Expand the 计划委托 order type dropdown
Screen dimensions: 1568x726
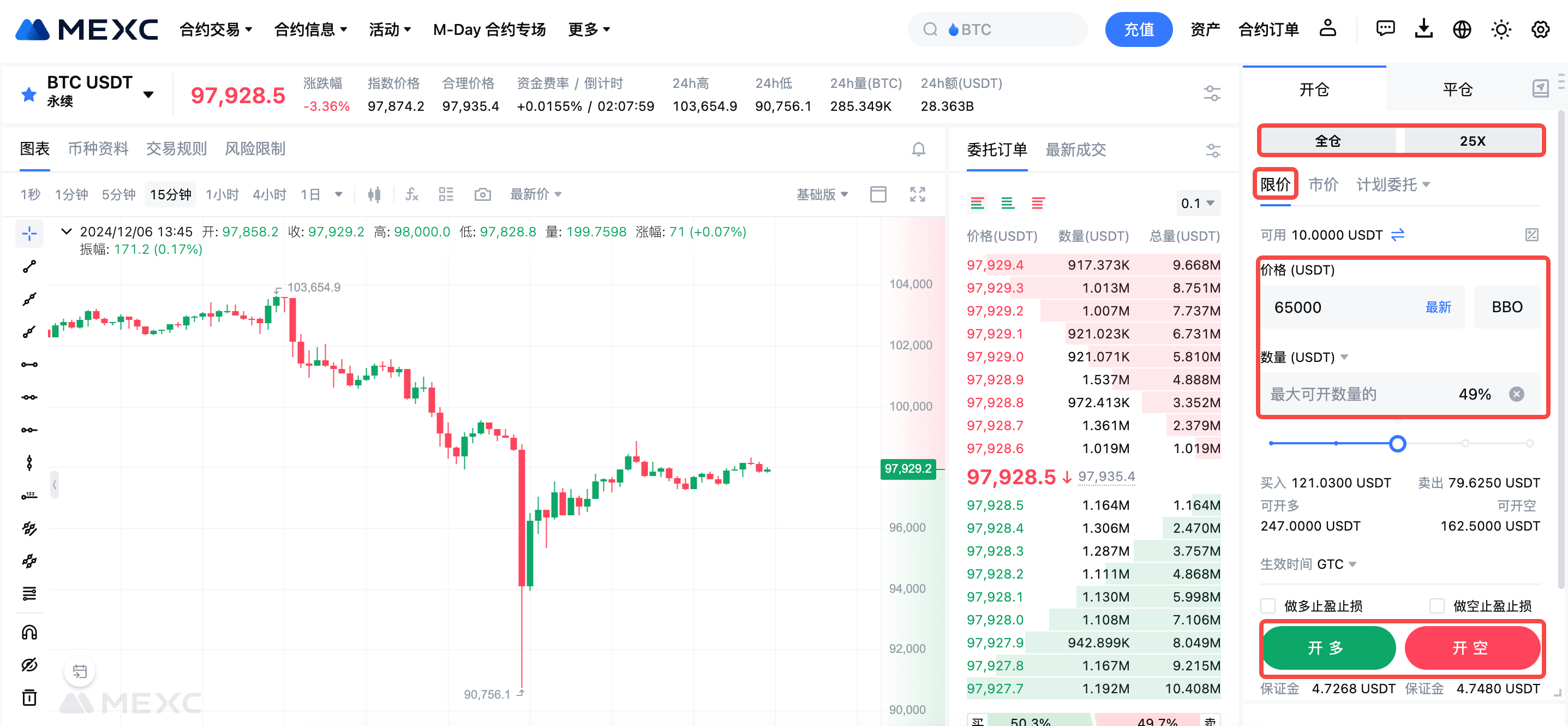tap(1392, 185)
